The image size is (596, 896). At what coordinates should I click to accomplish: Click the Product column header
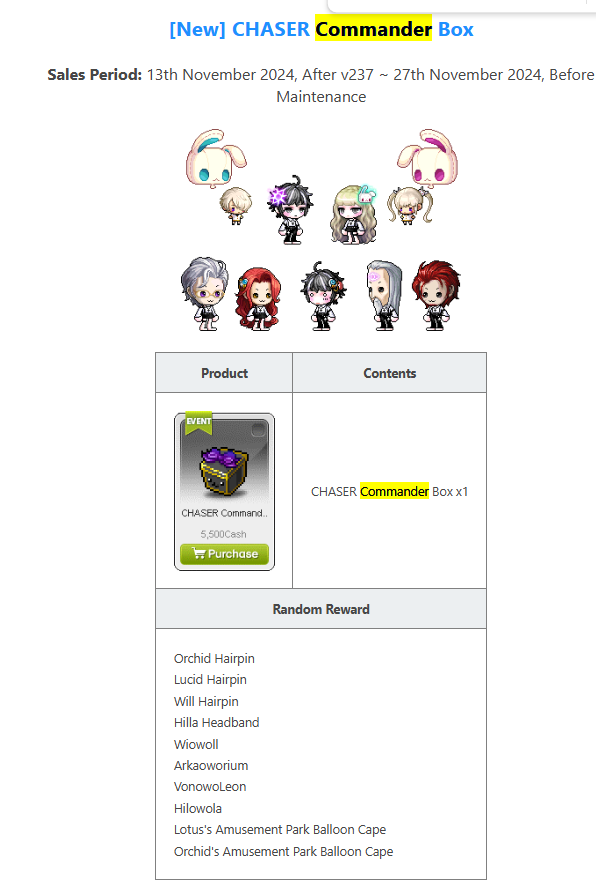[224, 373]
